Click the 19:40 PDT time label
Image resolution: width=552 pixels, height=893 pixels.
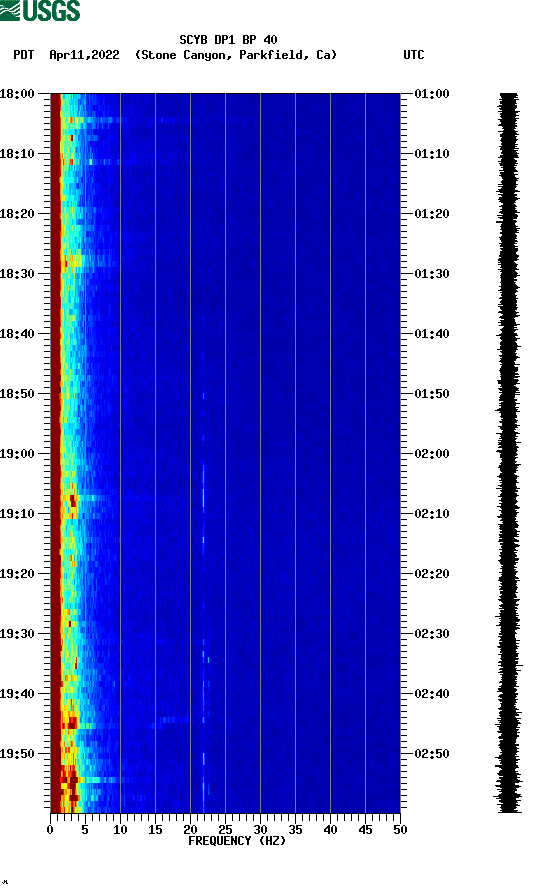click(17, 694)
